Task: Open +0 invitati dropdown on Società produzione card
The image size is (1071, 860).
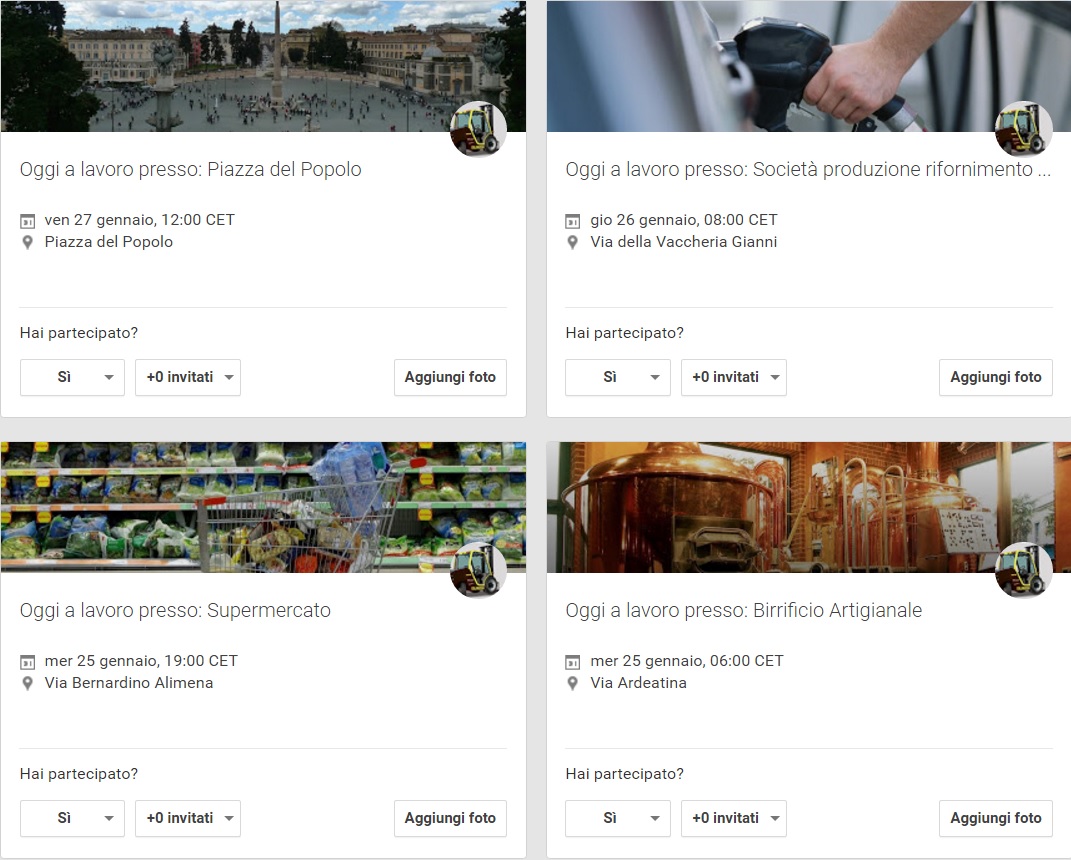Action: tap(734, 377)
